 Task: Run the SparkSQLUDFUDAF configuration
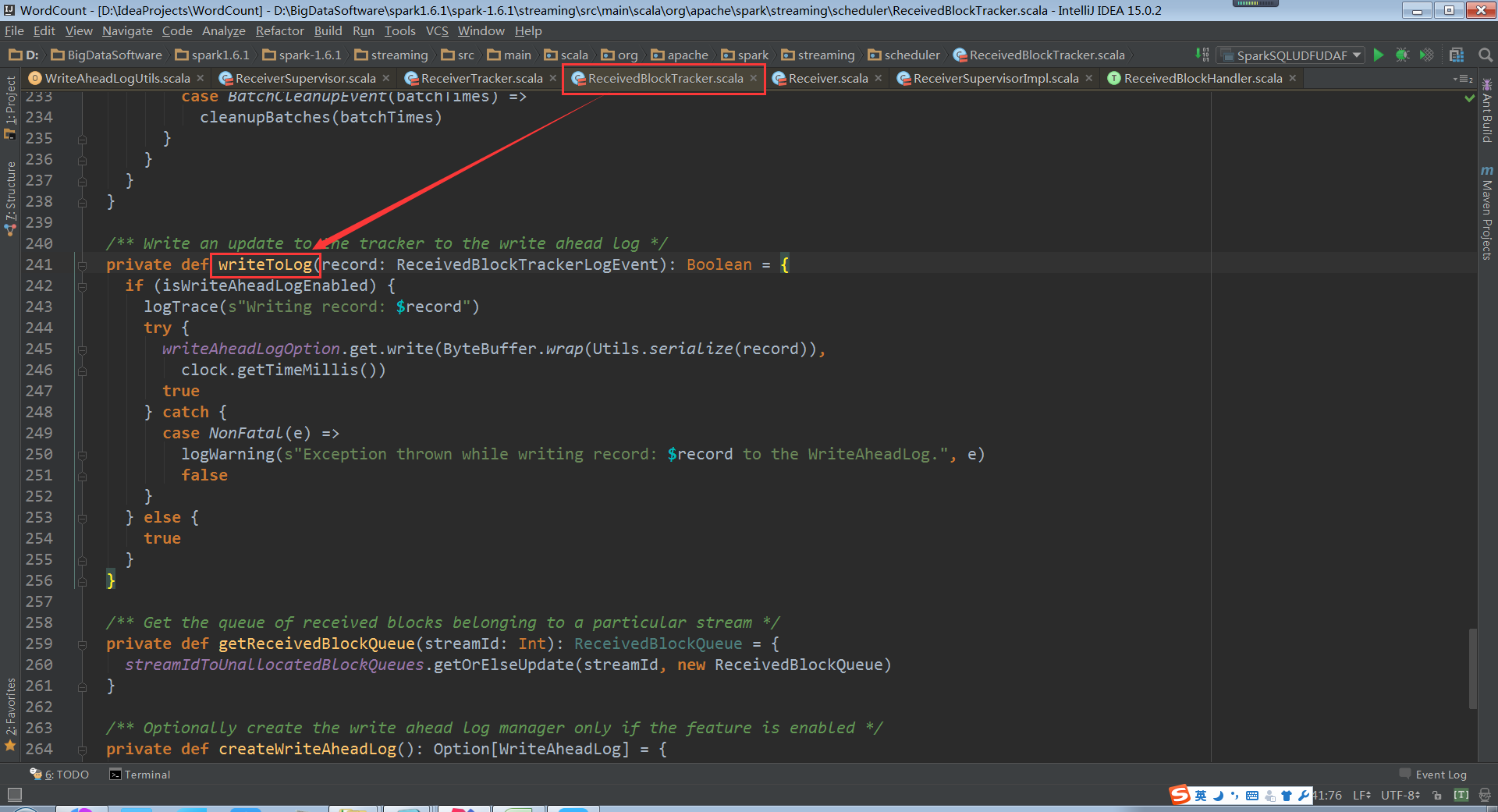1379,55
